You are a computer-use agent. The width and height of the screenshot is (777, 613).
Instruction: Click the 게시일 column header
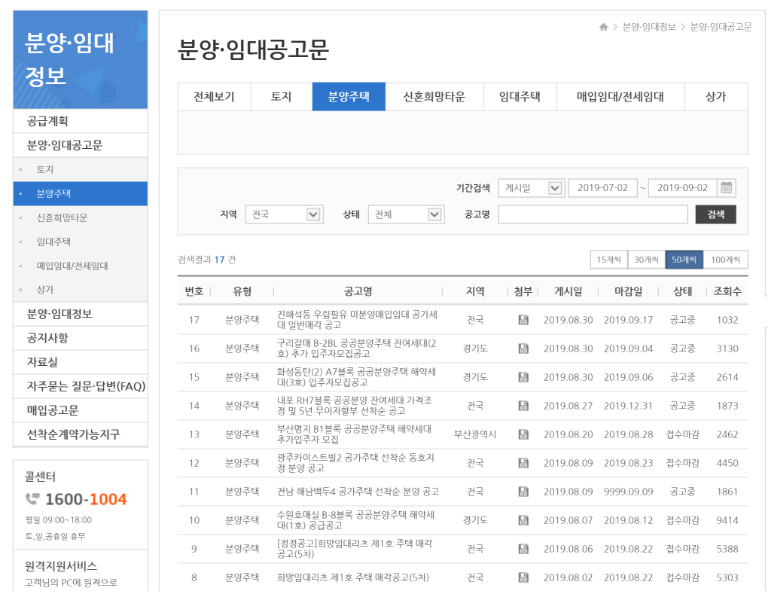point(568,291)
